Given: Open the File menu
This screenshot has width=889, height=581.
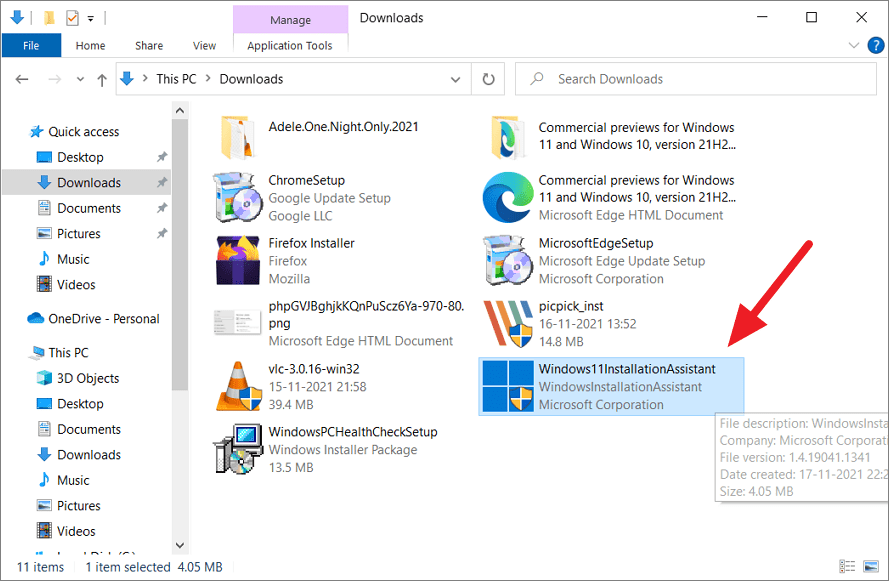Looking at the screenshot, I should click(x=31, y=45).
